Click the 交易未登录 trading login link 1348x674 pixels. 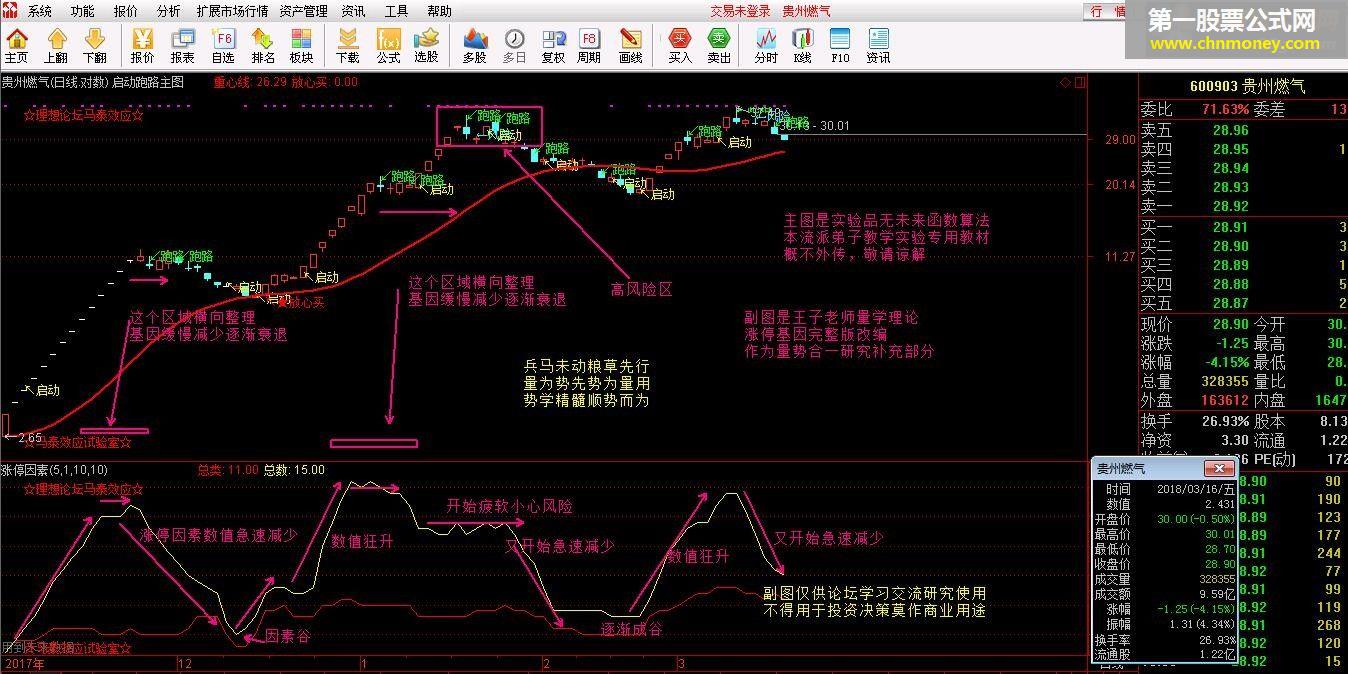740,12
